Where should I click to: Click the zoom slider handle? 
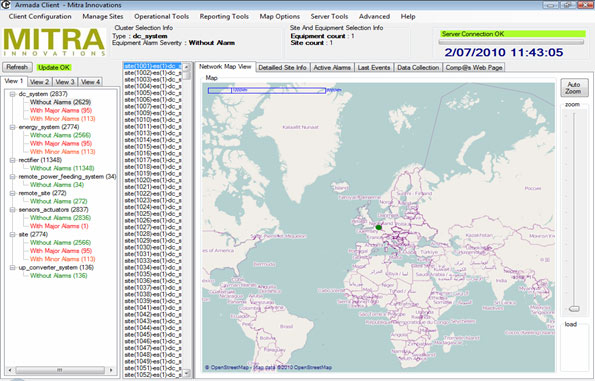point(575,309)
